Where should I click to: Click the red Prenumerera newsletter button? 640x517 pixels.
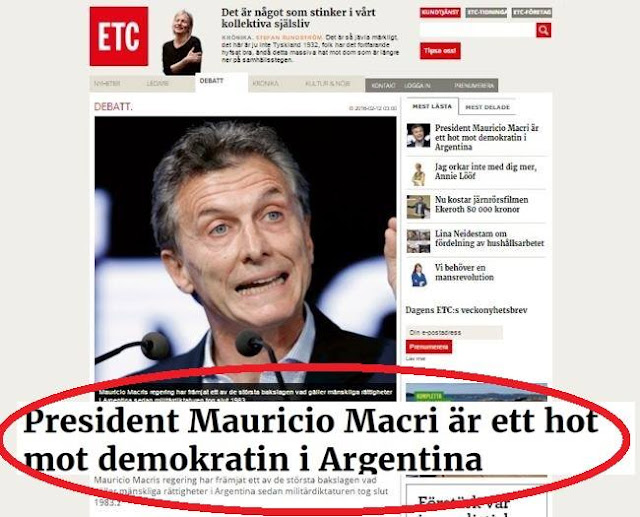point(429,347)
